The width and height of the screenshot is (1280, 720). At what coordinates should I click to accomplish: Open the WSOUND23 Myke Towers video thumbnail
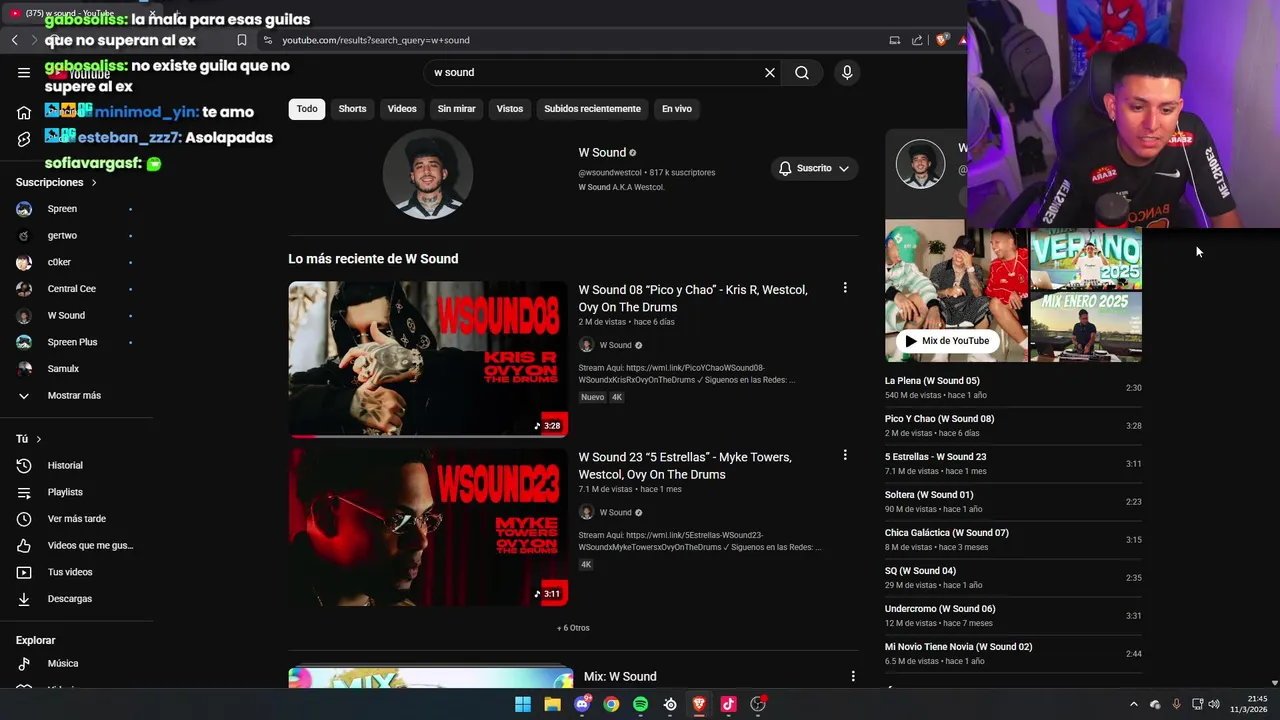[x=428, y=526]
